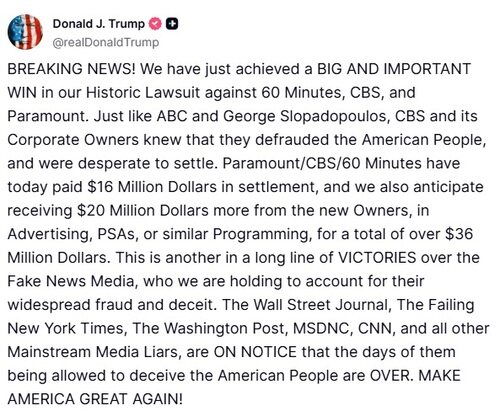This screenshot has height=411, width=500.
Task: Click the word Advertising in the post
Action: click(x=50, y=234)
